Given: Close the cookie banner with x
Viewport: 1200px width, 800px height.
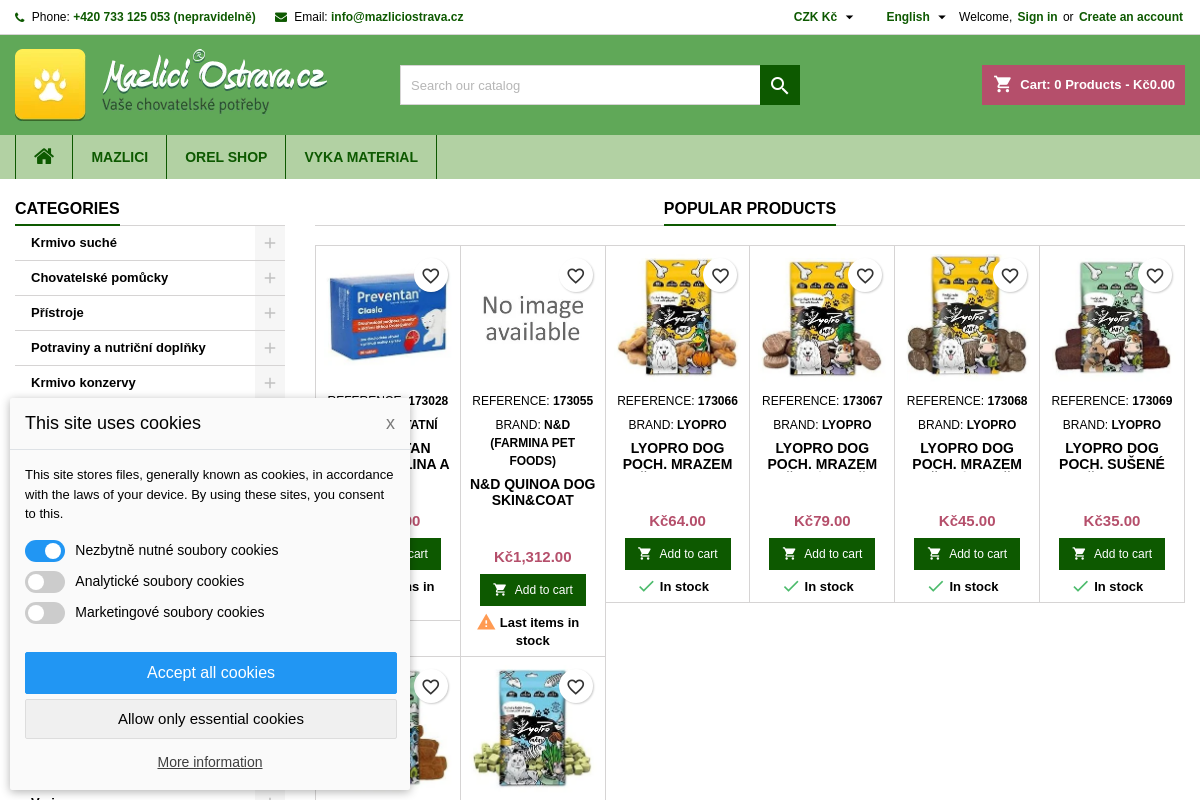Looking at the screenshot, I should [x=390, y=424].
